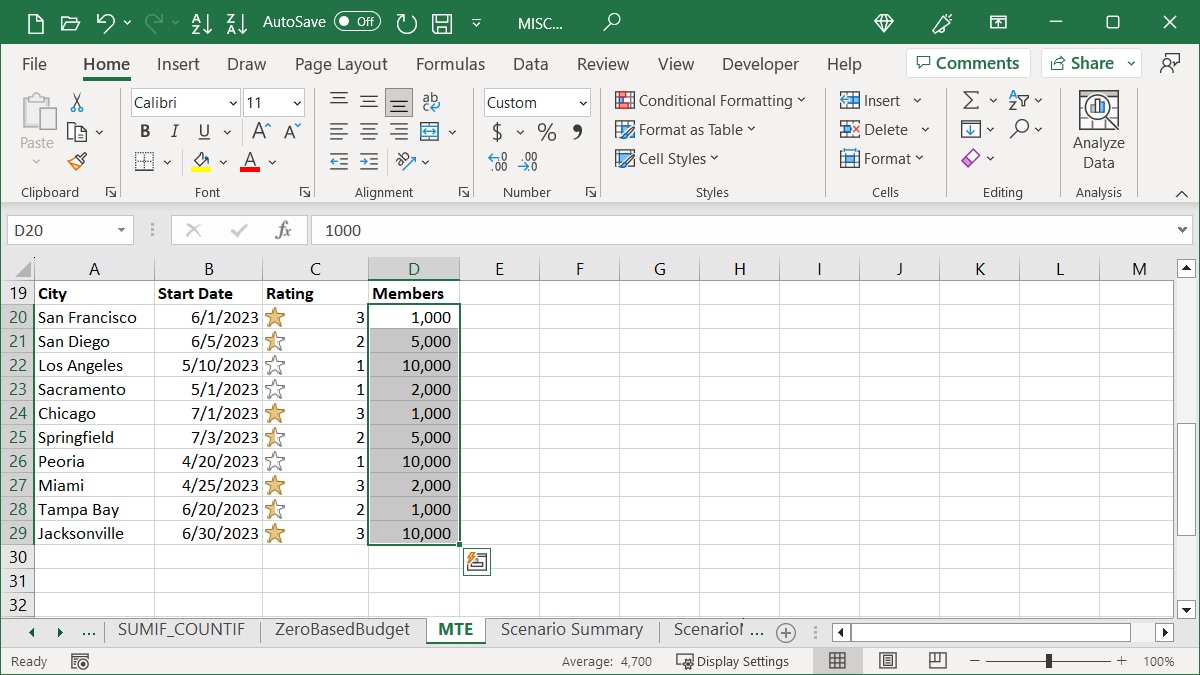Increase decimal places
1200x675 pixels.
497,160
